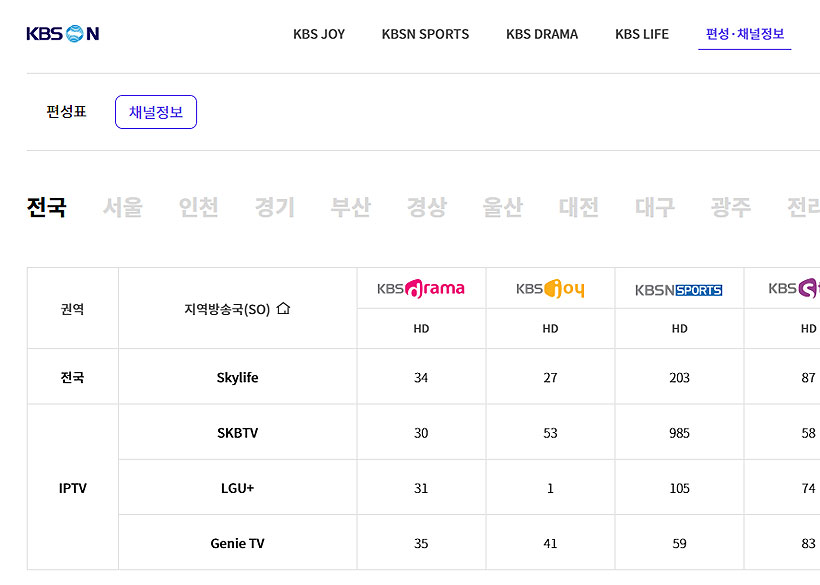Click the Genie TV row label
Viewport: 820px width, 585px height.
237,544
